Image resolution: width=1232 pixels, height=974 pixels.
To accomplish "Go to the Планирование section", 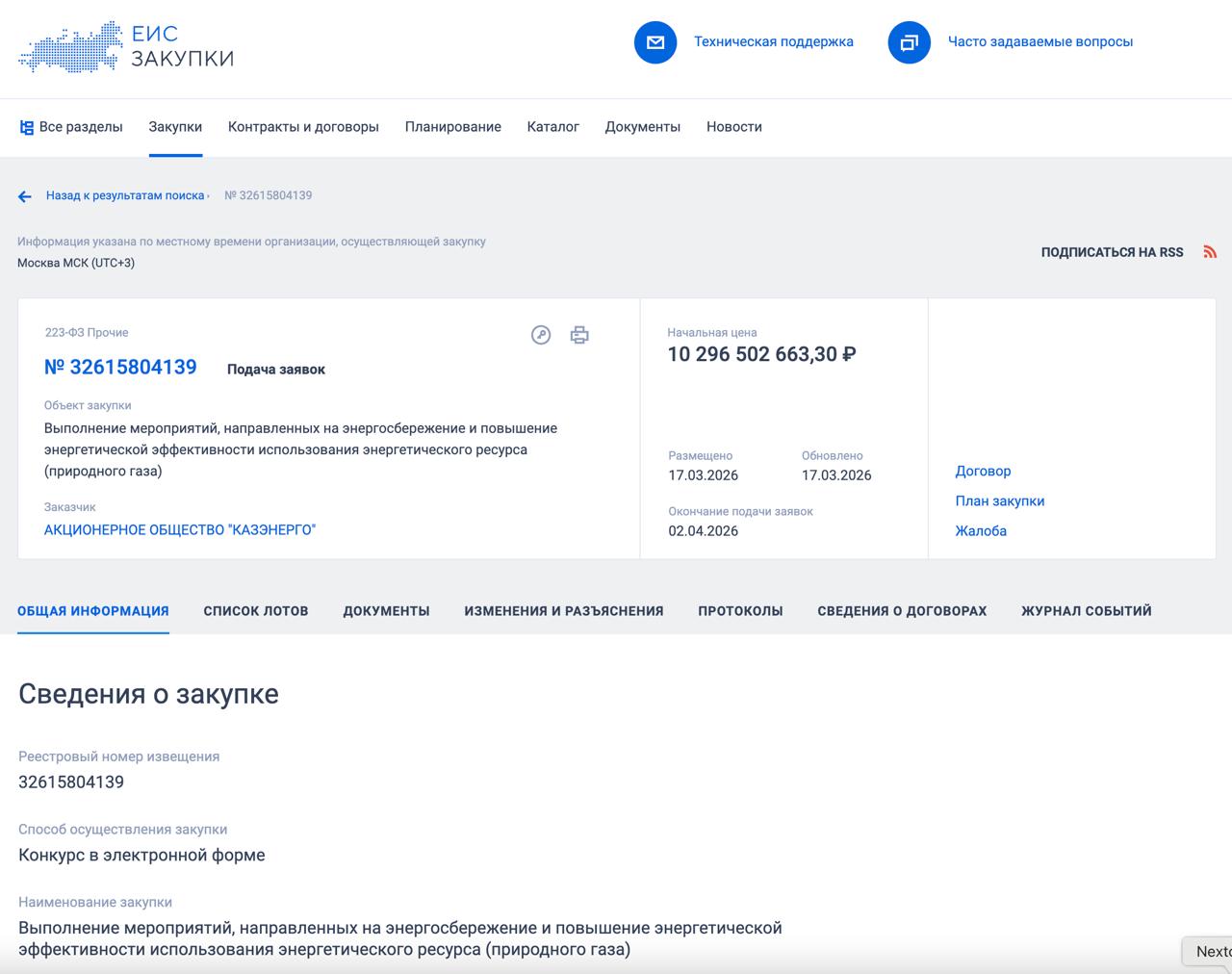I will tap(452, 127).
